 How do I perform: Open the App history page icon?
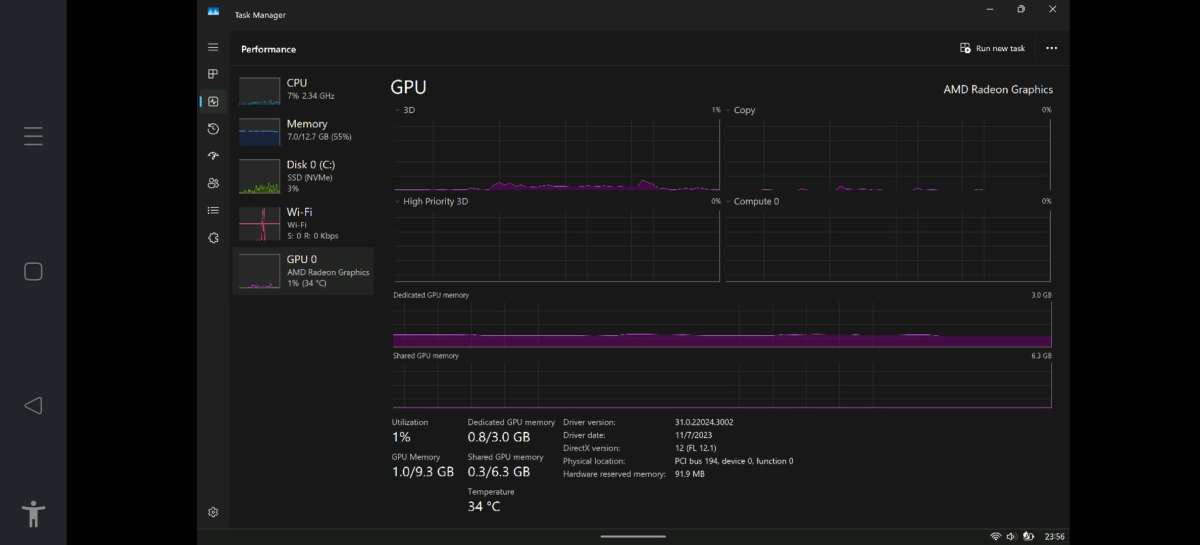click(213, 129)
